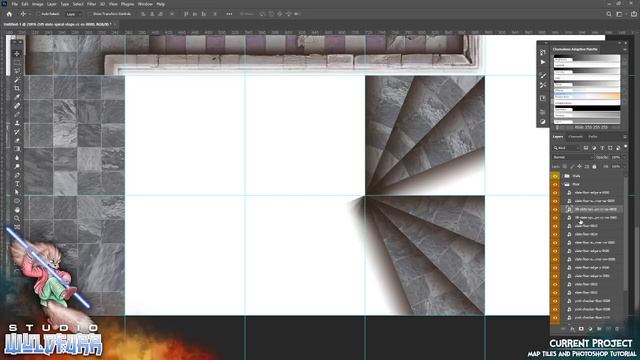640x360 pixels.
Task: Click the Layers panel vertical scrollbar
Action: [626, 233]
